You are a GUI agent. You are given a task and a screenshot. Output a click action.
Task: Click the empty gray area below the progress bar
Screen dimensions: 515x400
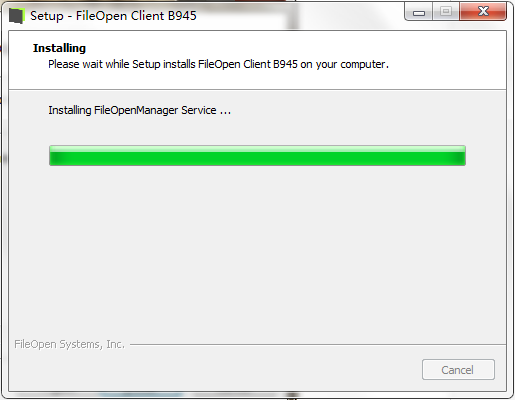pyautogui.click(x=257, y=250)
